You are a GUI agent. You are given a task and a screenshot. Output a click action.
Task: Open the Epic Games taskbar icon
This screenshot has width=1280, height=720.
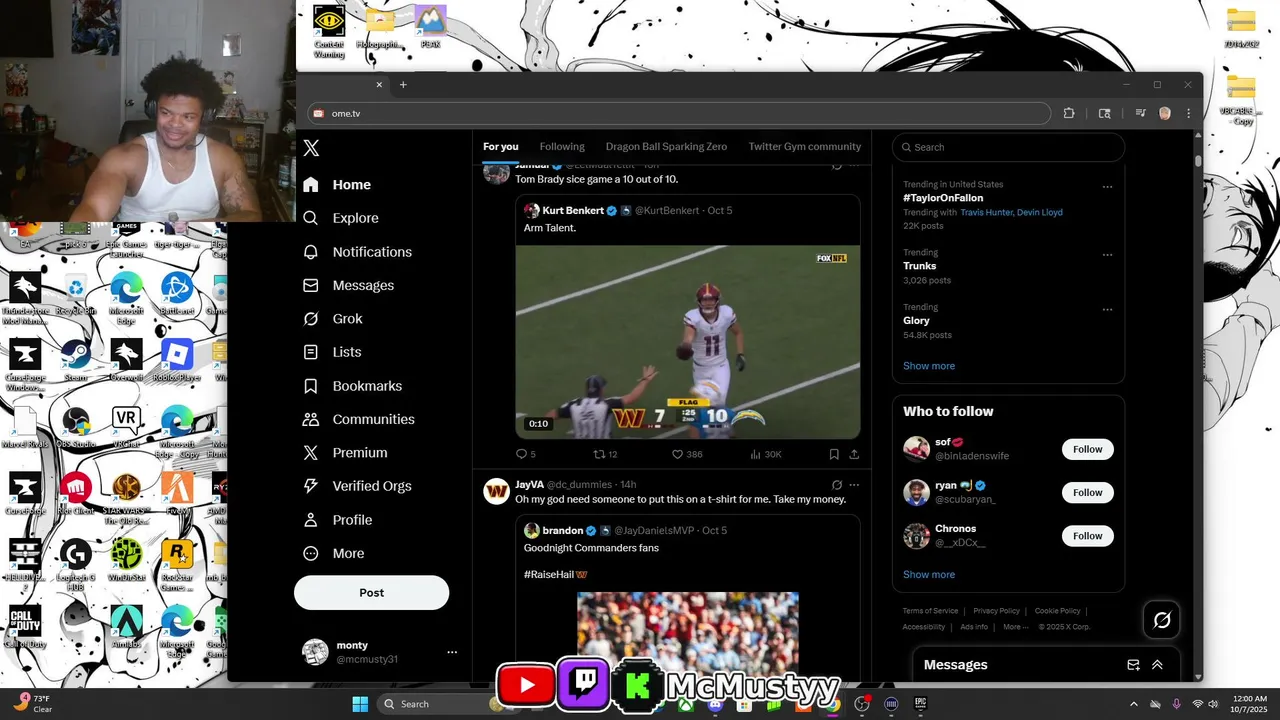coord(921,704)
